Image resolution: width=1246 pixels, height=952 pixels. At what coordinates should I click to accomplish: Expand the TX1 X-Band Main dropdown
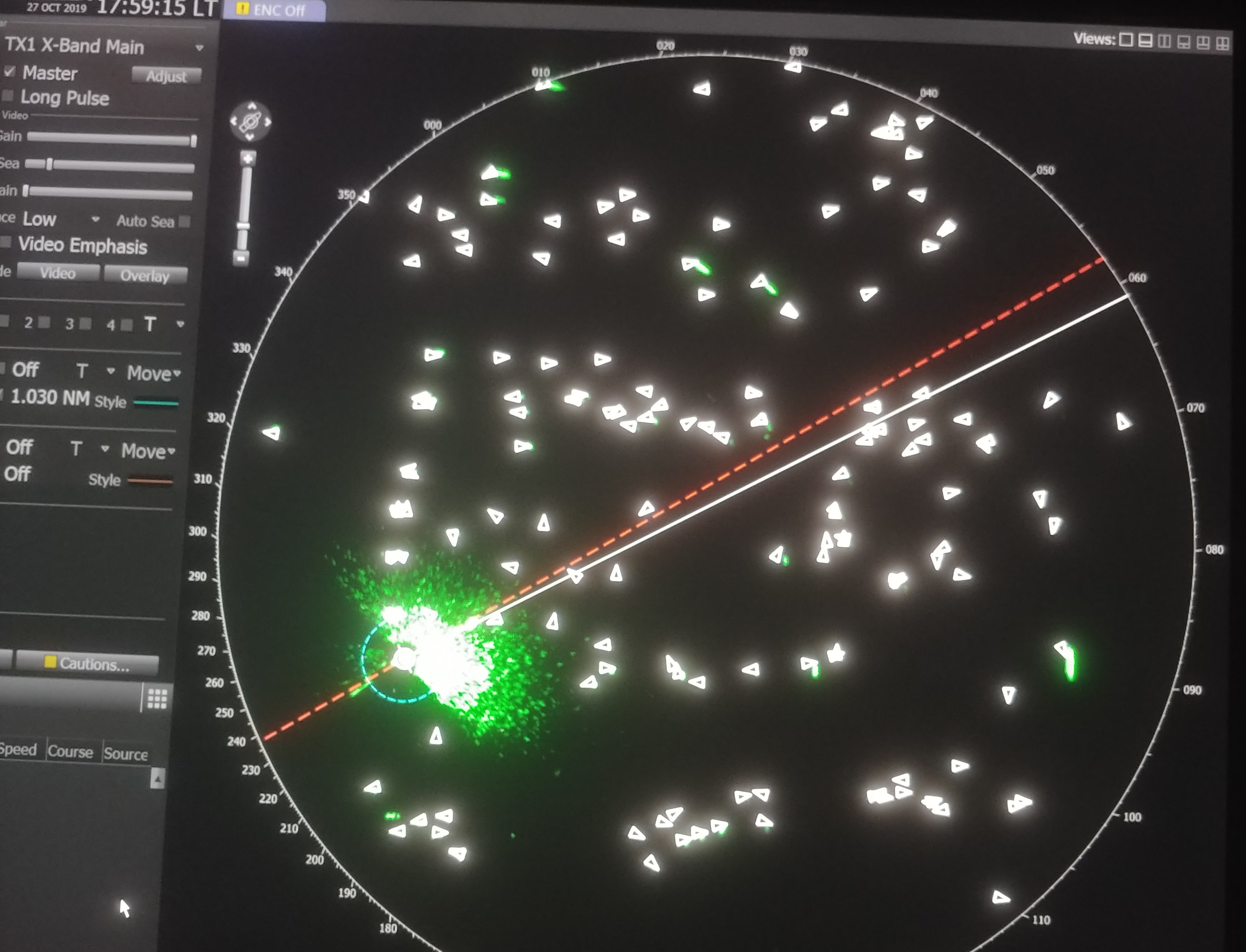[199, 48]
